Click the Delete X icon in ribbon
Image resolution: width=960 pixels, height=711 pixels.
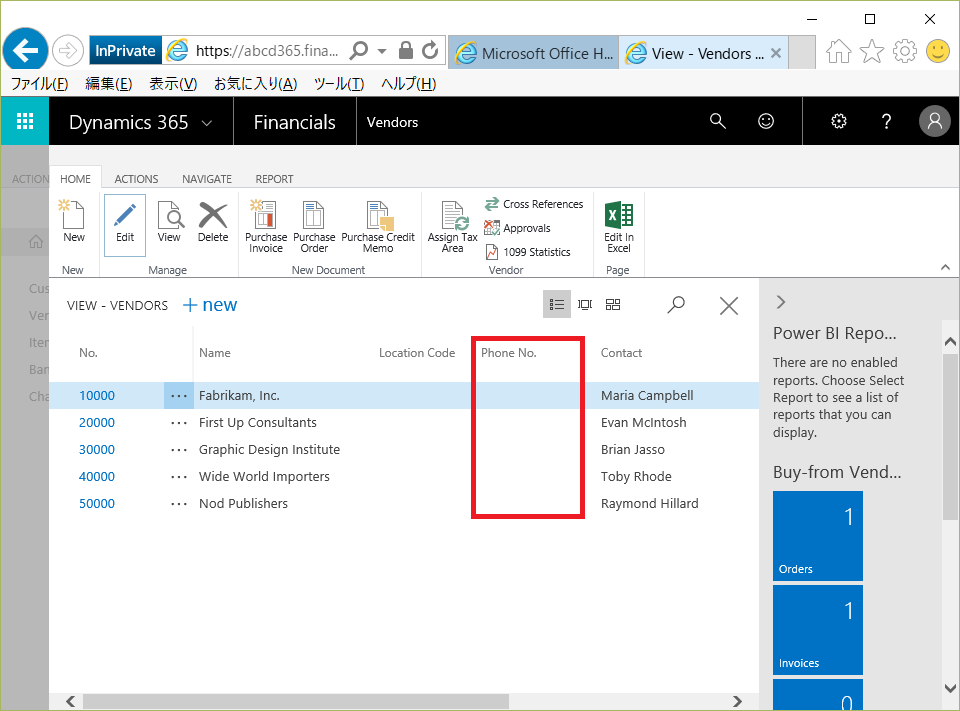coord(213,216)
